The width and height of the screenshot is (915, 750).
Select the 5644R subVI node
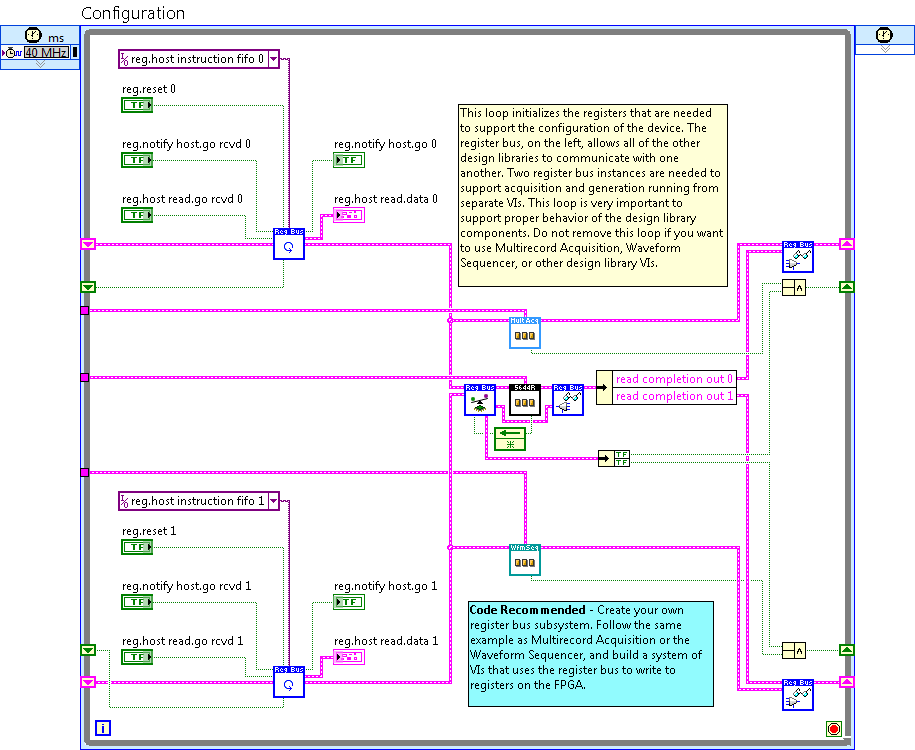point(525,400)
